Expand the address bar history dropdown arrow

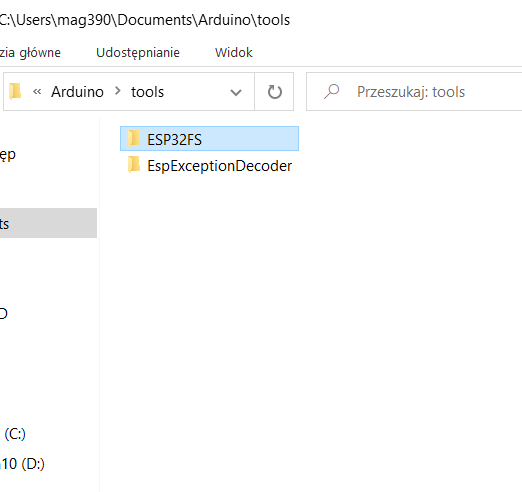coord(236,92)
